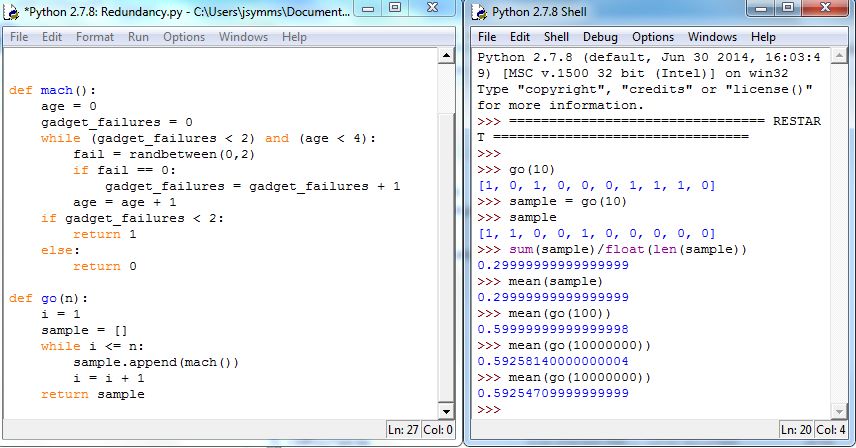Click the IDLE icon in Redundancy.py title bar
The image size is (856, 448).
[13, 13]
